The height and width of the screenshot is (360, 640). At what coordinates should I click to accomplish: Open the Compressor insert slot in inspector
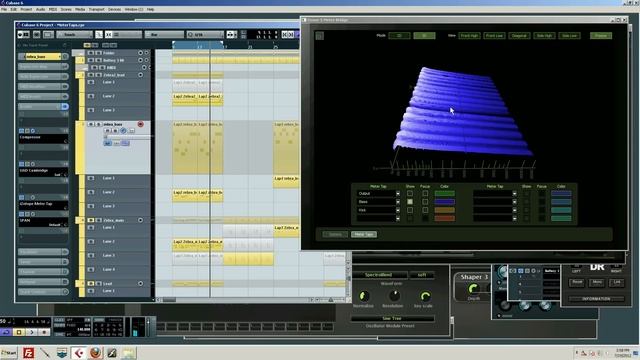(43, 138)
